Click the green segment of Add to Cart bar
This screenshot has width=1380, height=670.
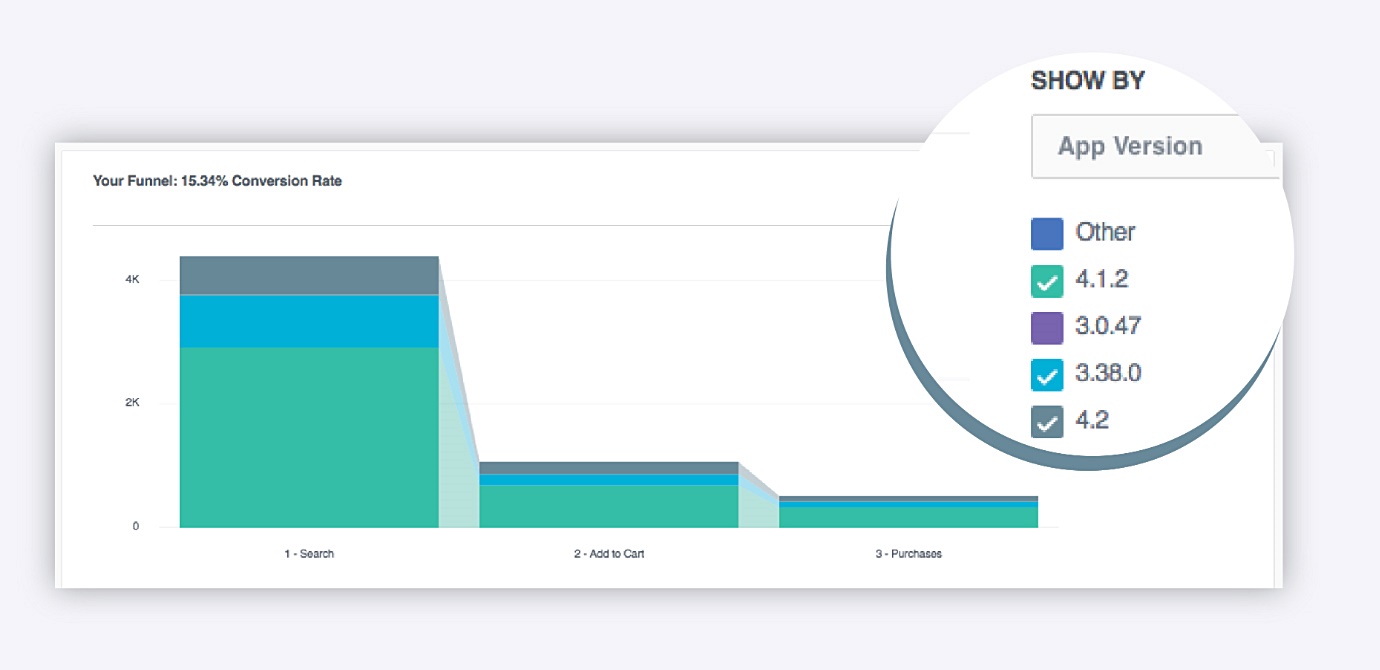(x=608, y=506)
